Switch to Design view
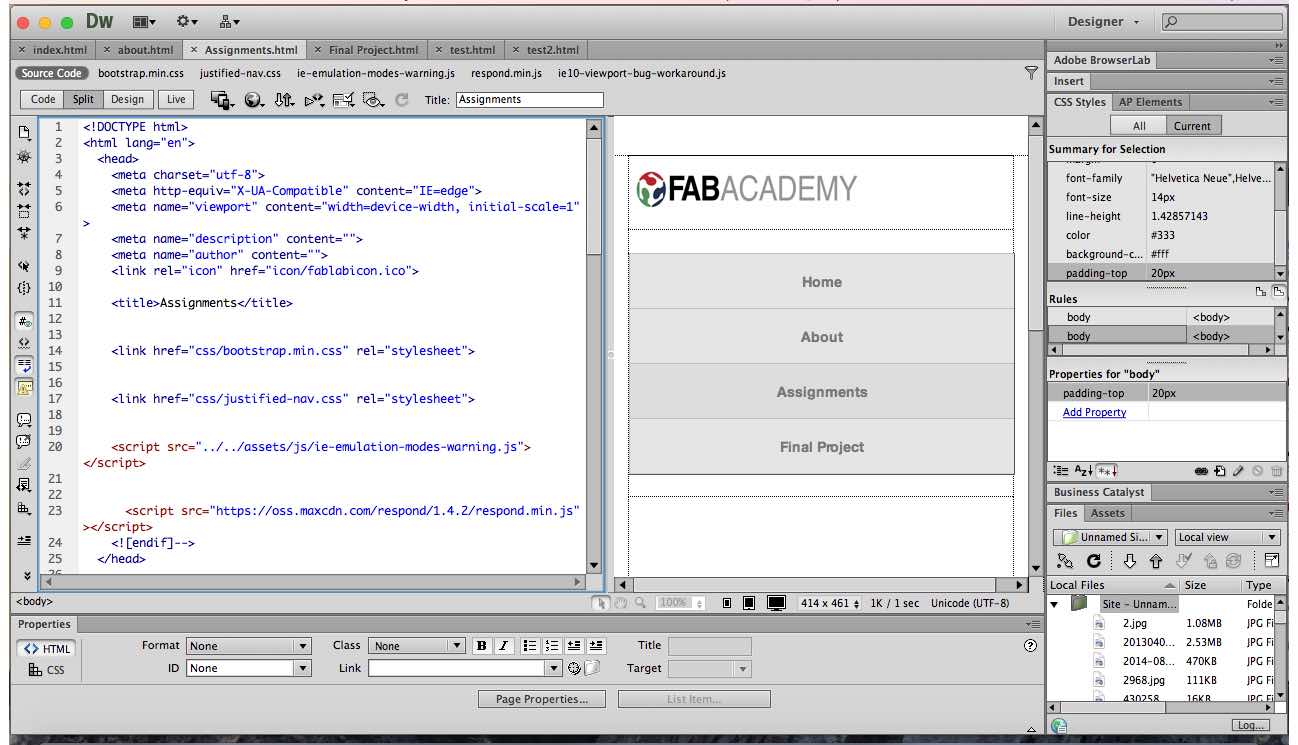This screenshot has height=745, width=1298. click(x=127, y=99)
